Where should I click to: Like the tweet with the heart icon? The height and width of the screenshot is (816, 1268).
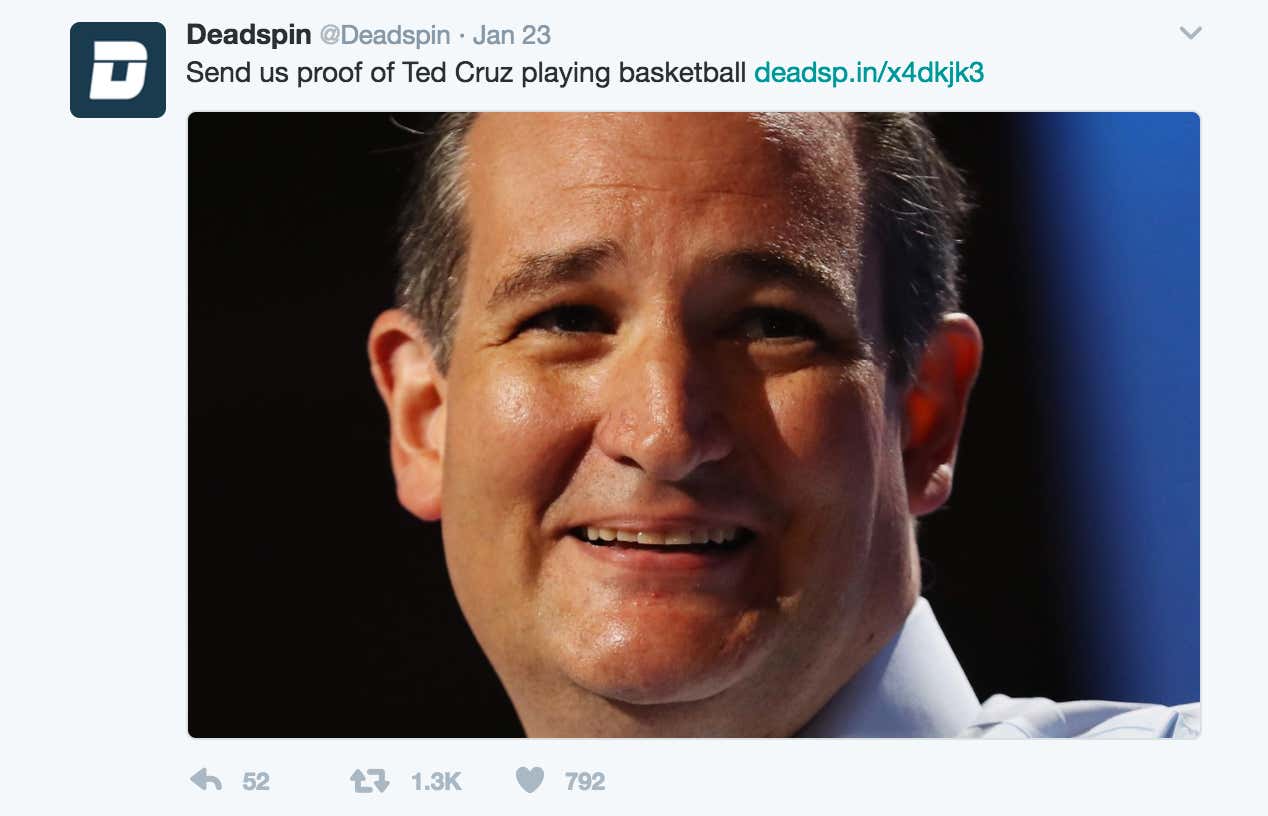[530, 780]
